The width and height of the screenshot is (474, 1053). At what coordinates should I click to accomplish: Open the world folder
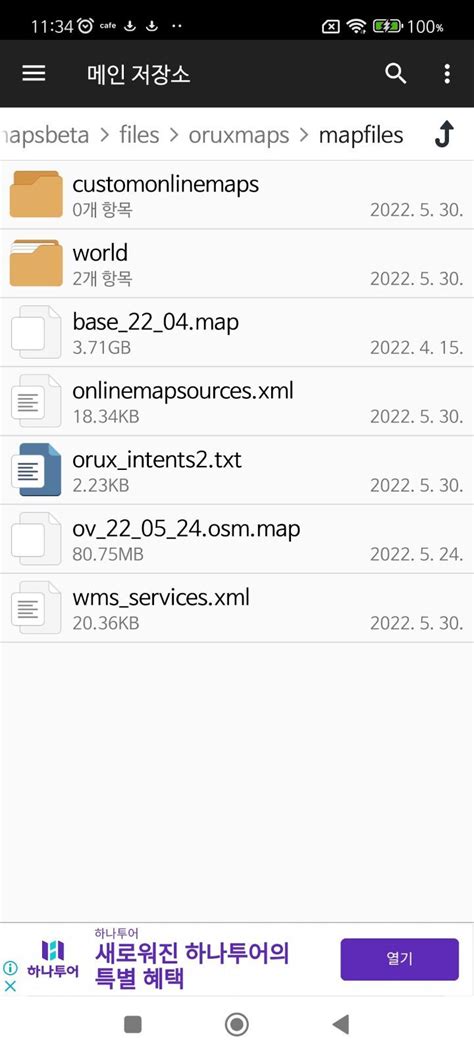[x=237, y=263]
